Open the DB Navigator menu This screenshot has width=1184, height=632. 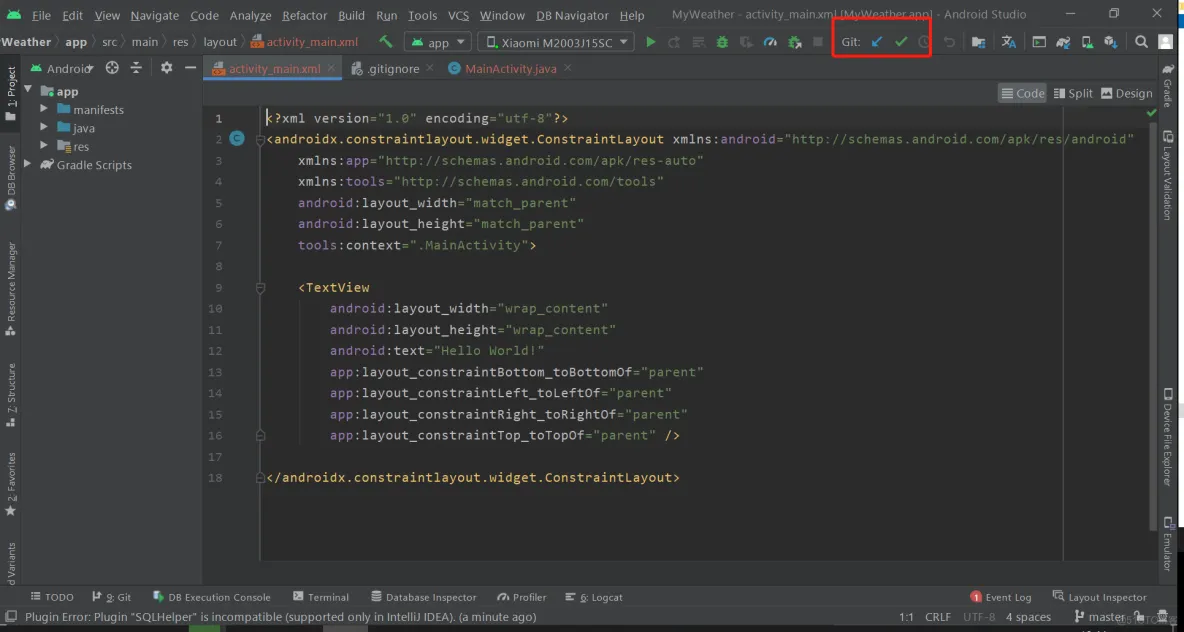click(x=572, y=15)
